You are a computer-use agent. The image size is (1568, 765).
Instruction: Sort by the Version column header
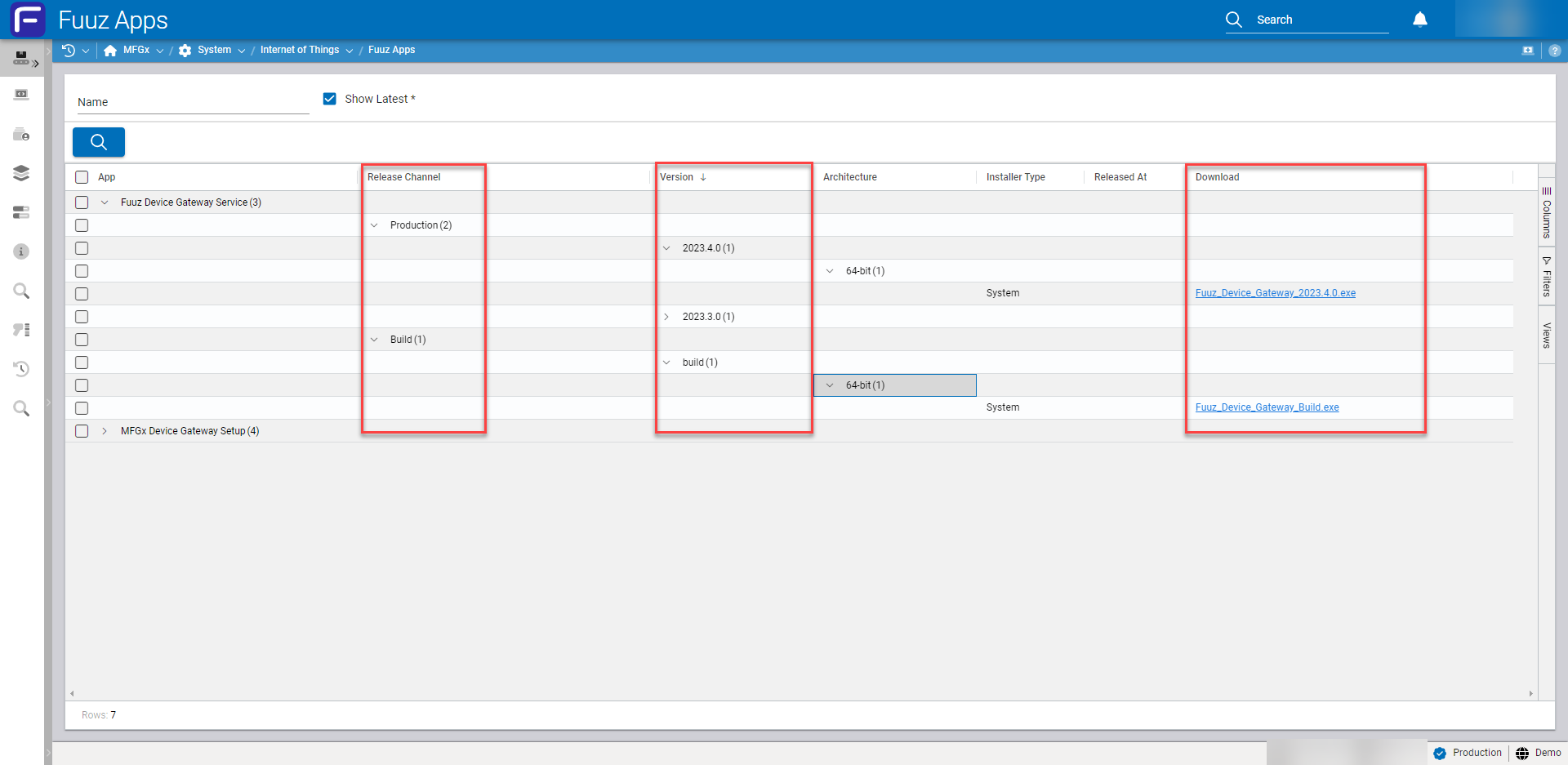pyautogui.click(x=677, y=177)
